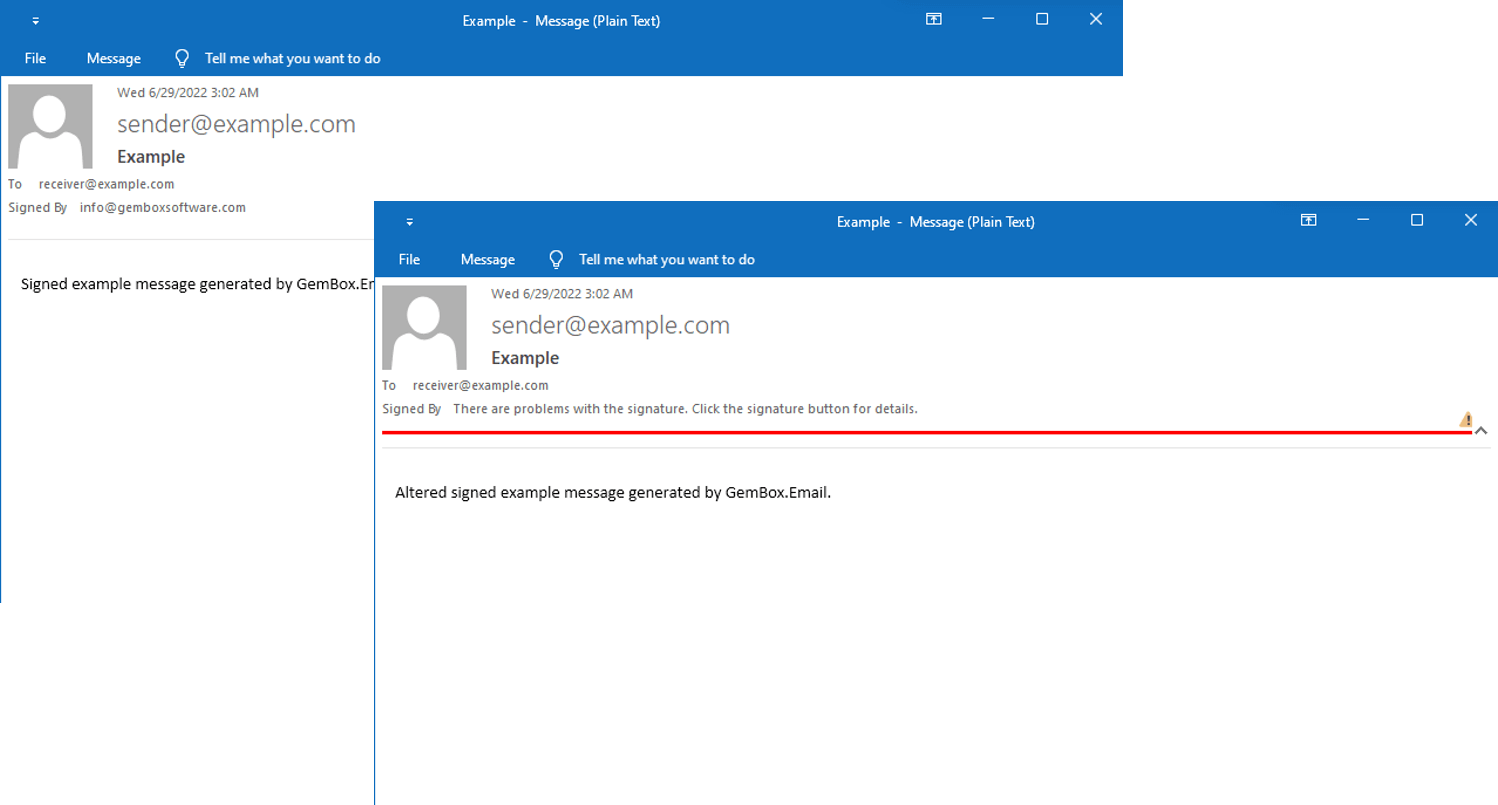The height and width of the screenshot is (805, 1498).
Task: Open Quick Access Toolbar dropdown in altered message window
Action: click(410, 222)
